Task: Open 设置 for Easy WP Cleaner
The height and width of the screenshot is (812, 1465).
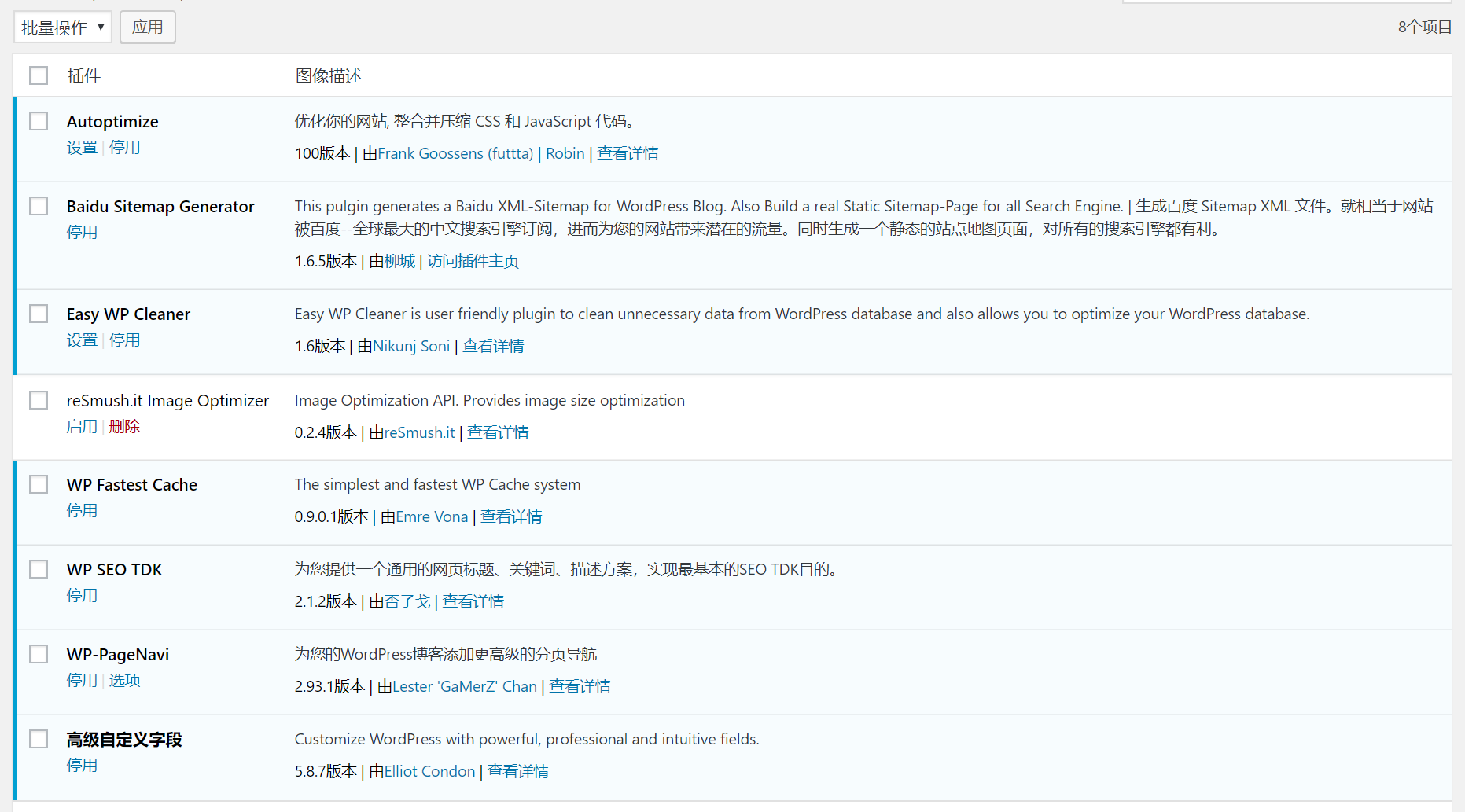Action: click(82, 340)
